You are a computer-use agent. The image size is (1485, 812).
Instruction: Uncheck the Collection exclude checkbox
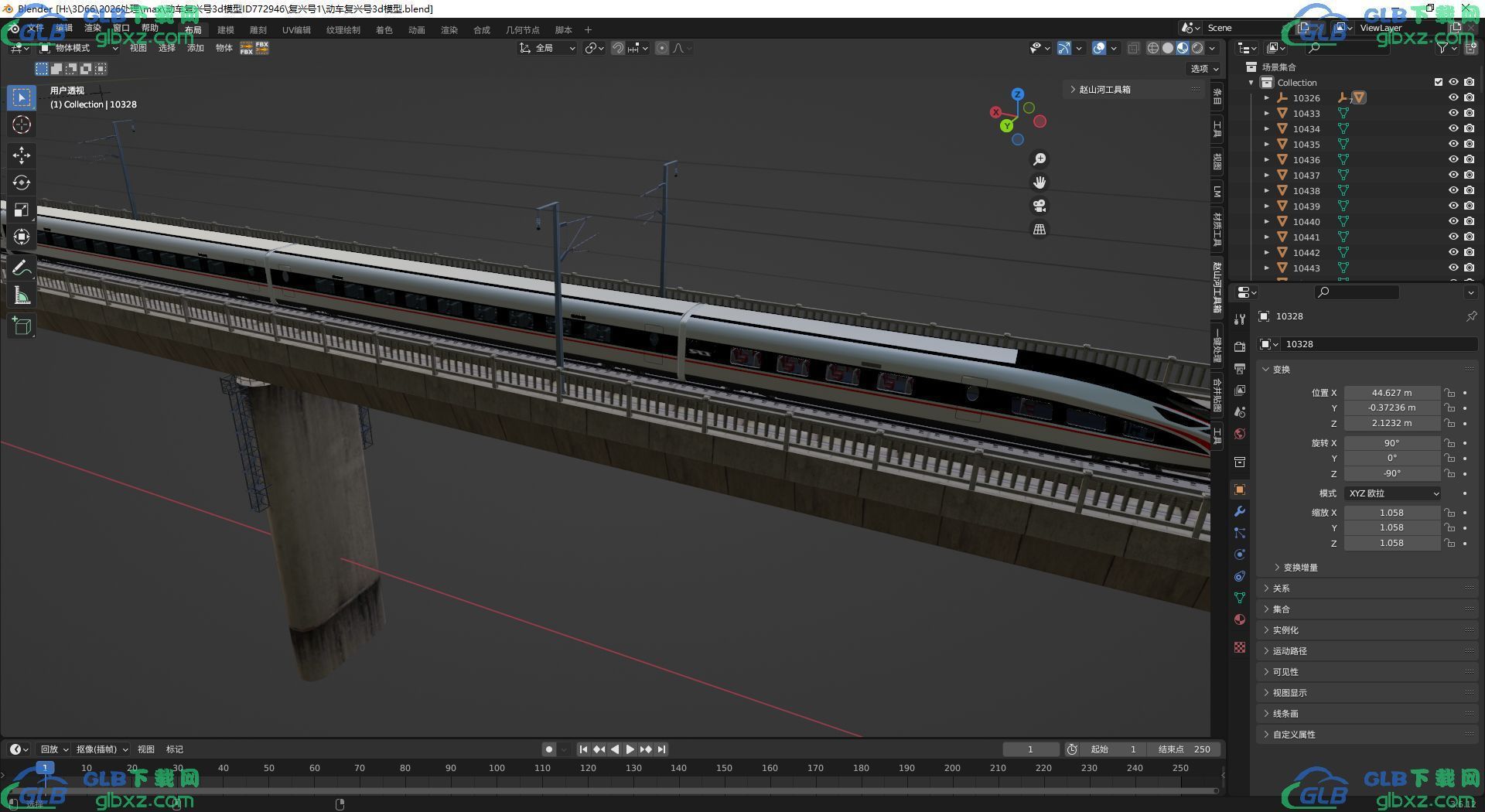pos(1439,83)
